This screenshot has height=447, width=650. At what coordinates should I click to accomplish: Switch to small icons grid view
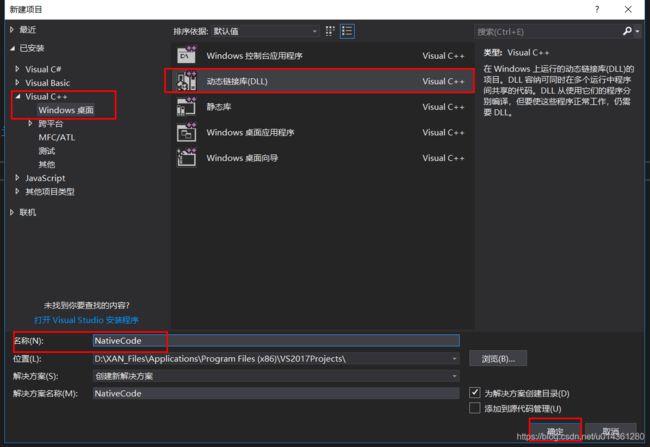[330, 31]
